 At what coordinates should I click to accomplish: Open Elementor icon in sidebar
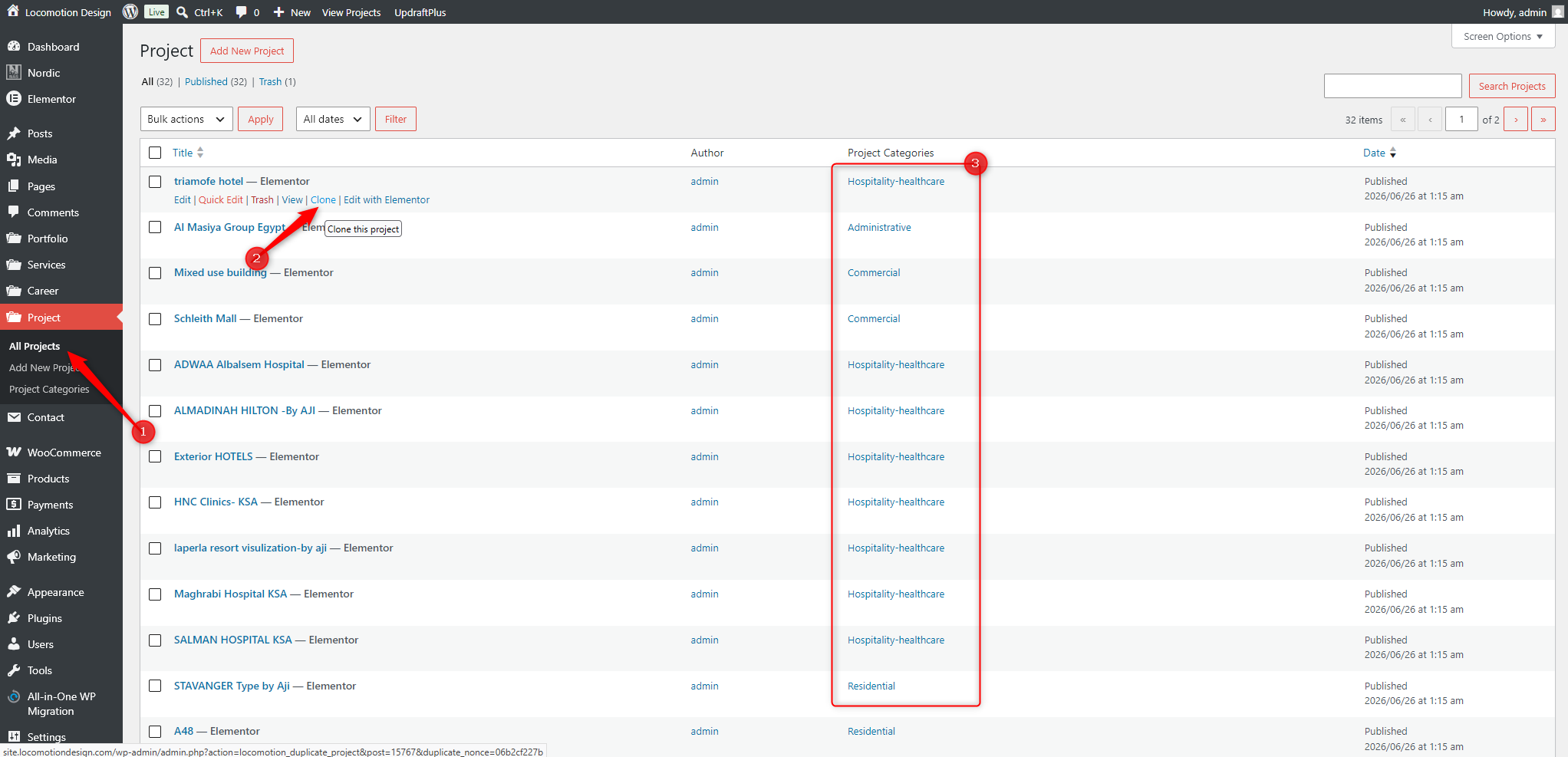point(14,98)
